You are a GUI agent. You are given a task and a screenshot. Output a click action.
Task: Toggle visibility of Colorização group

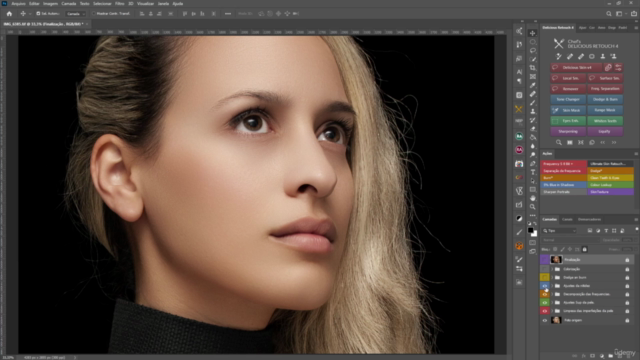click(544, 269)
